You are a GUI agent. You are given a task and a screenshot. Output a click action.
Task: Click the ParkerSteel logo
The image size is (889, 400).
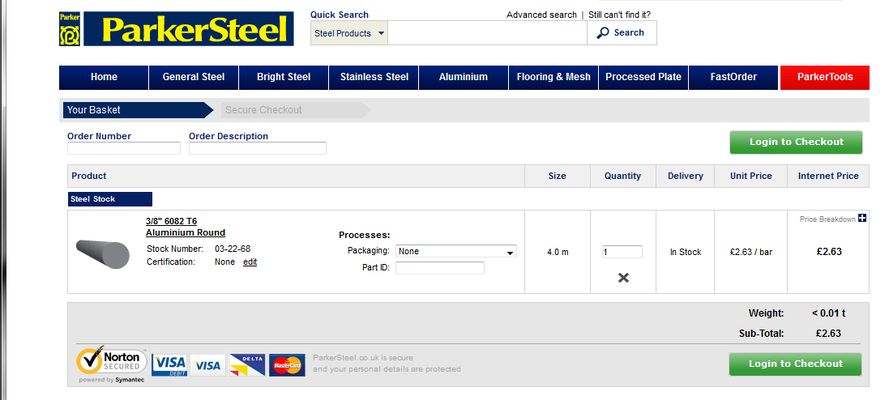tap(177, 29)
